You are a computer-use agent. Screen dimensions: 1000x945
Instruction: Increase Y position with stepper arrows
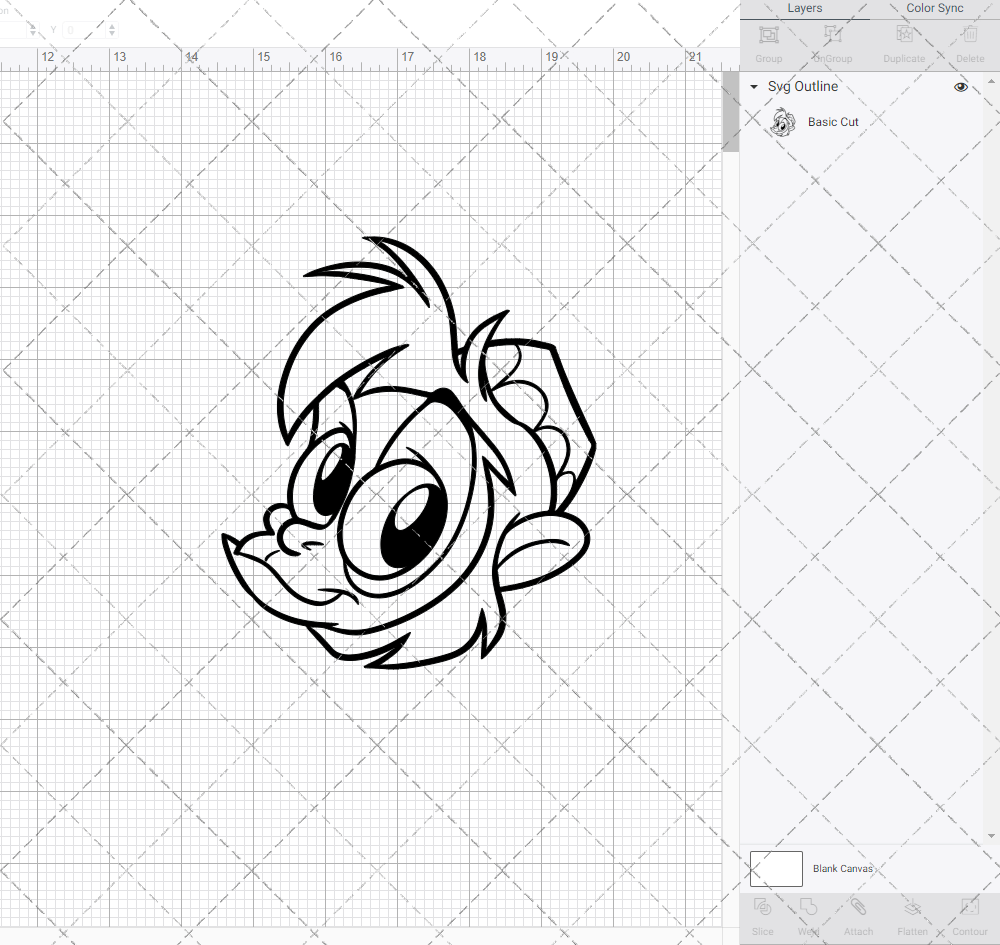click(x=112, y=26)
